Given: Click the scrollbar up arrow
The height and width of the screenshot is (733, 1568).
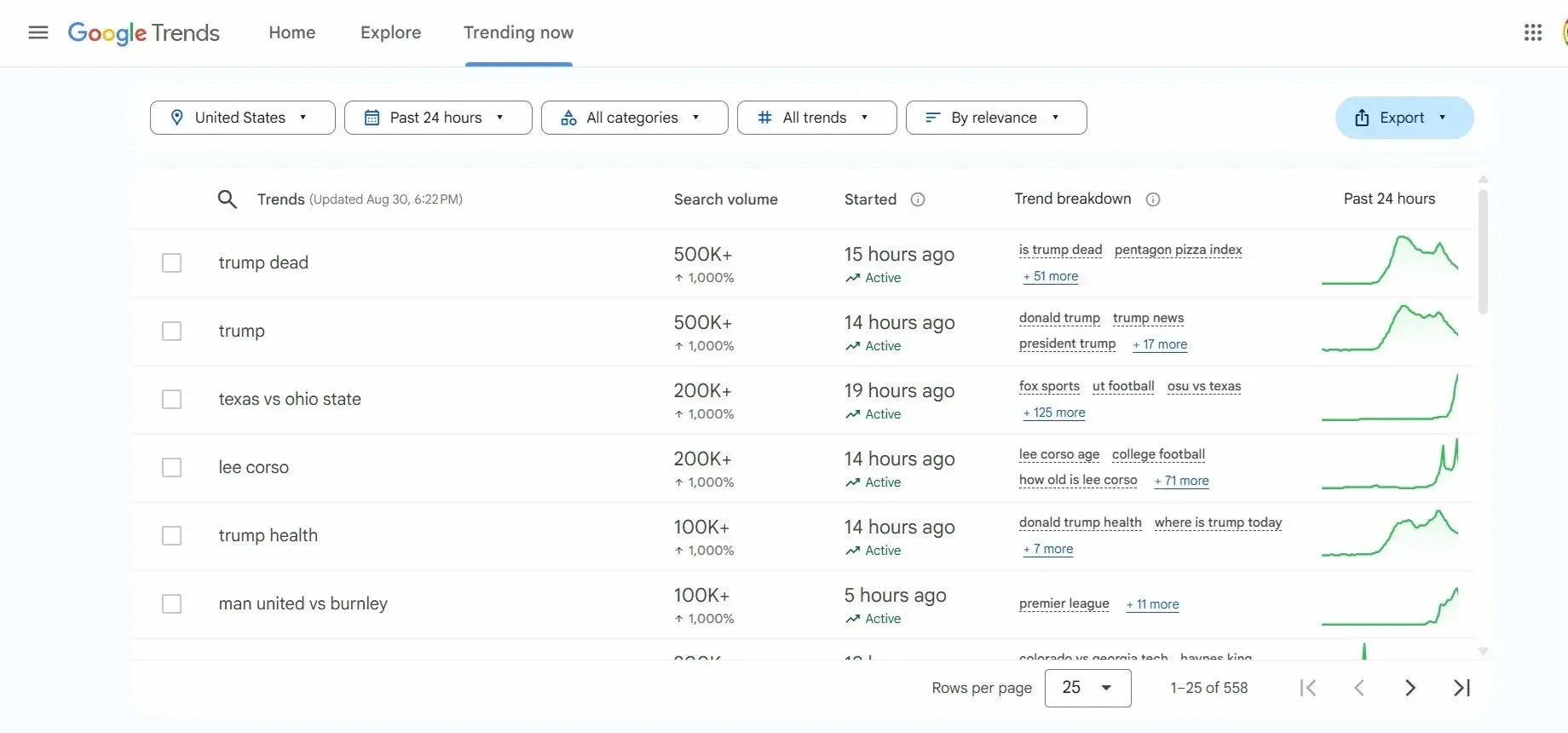Looking at the screenshot, I should 1484,179.
